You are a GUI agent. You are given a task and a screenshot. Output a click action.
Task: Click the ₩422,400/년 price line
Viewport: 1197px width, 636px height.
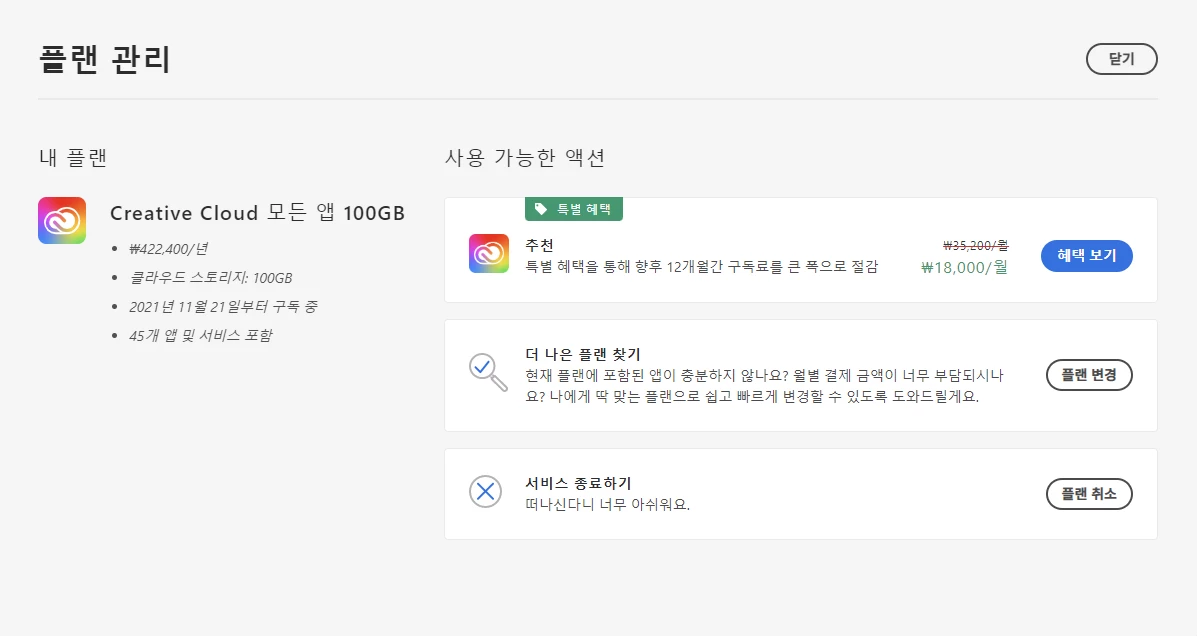point(168,249)
